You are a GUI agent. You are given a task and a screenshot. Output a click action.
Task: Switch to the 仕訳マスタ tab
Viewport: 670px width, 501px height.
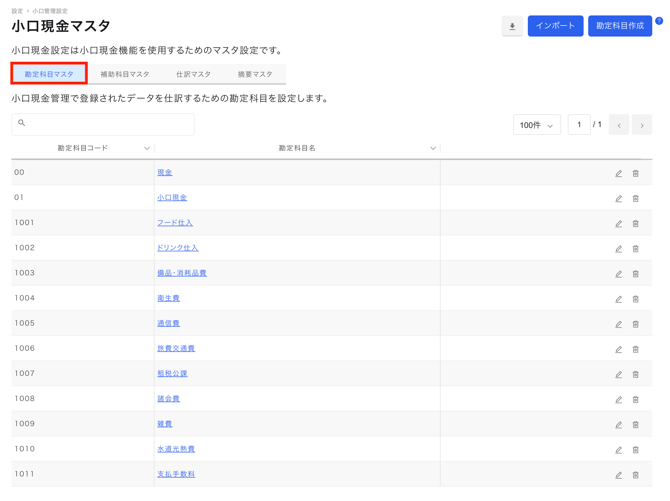(193, 74)
